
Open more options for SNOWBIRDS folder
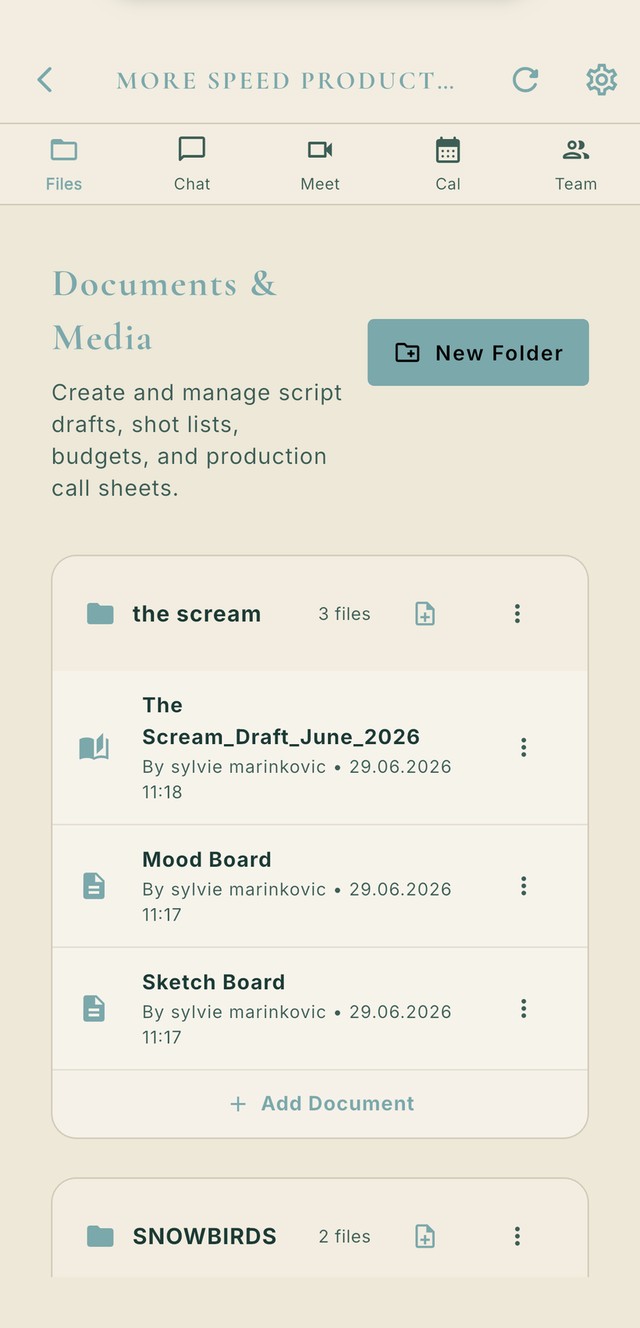pyautogui.click(x=517, y=1237)
